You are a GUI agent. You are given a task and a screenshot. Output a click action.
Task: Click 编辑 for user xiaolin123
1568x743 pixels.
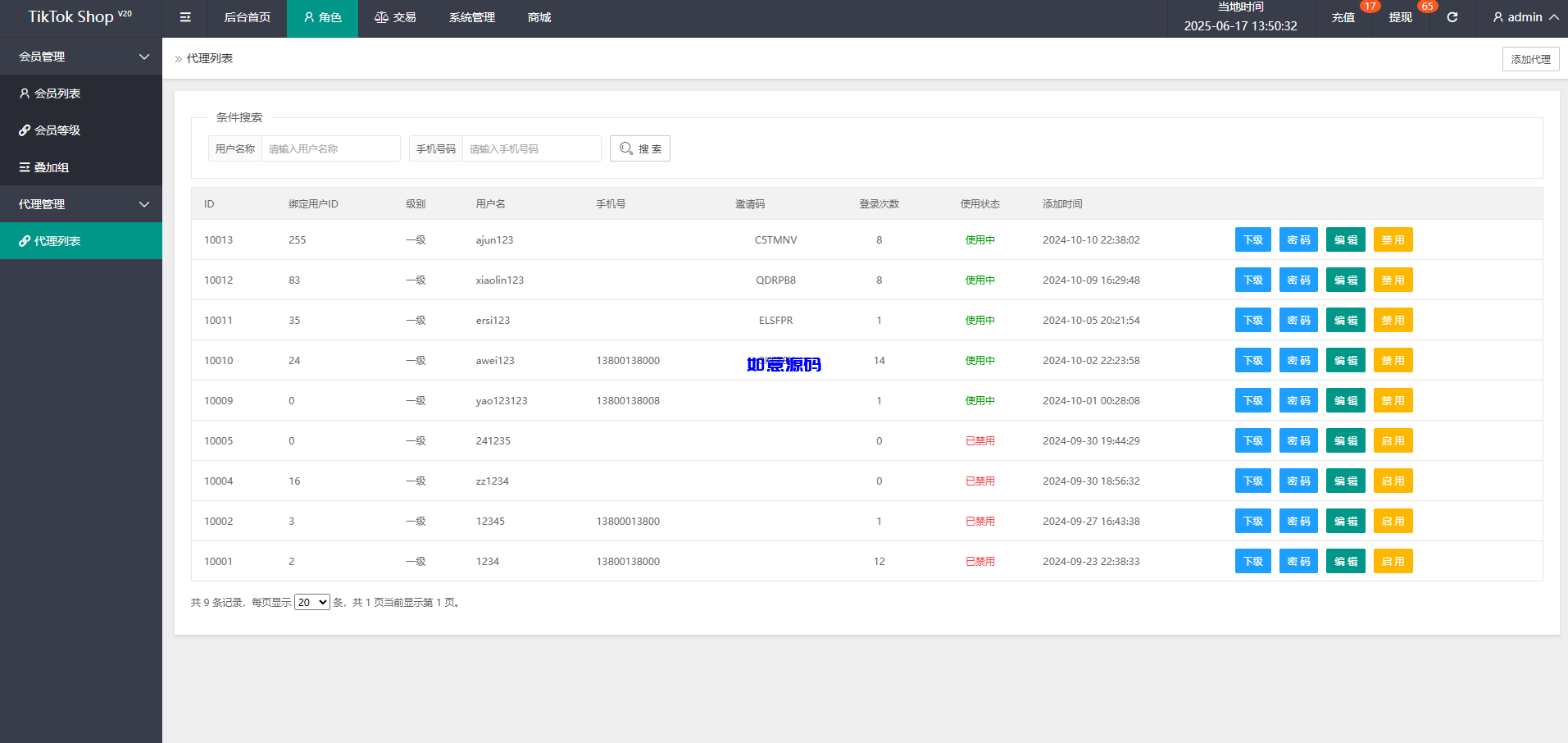[1346, 280]
